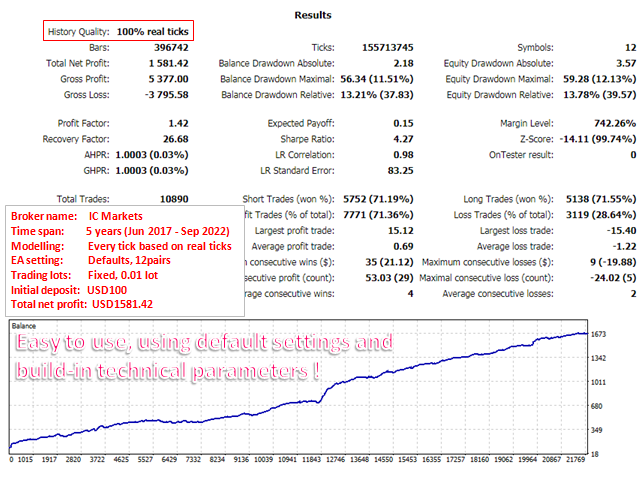The height and width of the screenshot is (480, 640).
Task: Select LR Correlation value 0.98
Action: [403, 155]
